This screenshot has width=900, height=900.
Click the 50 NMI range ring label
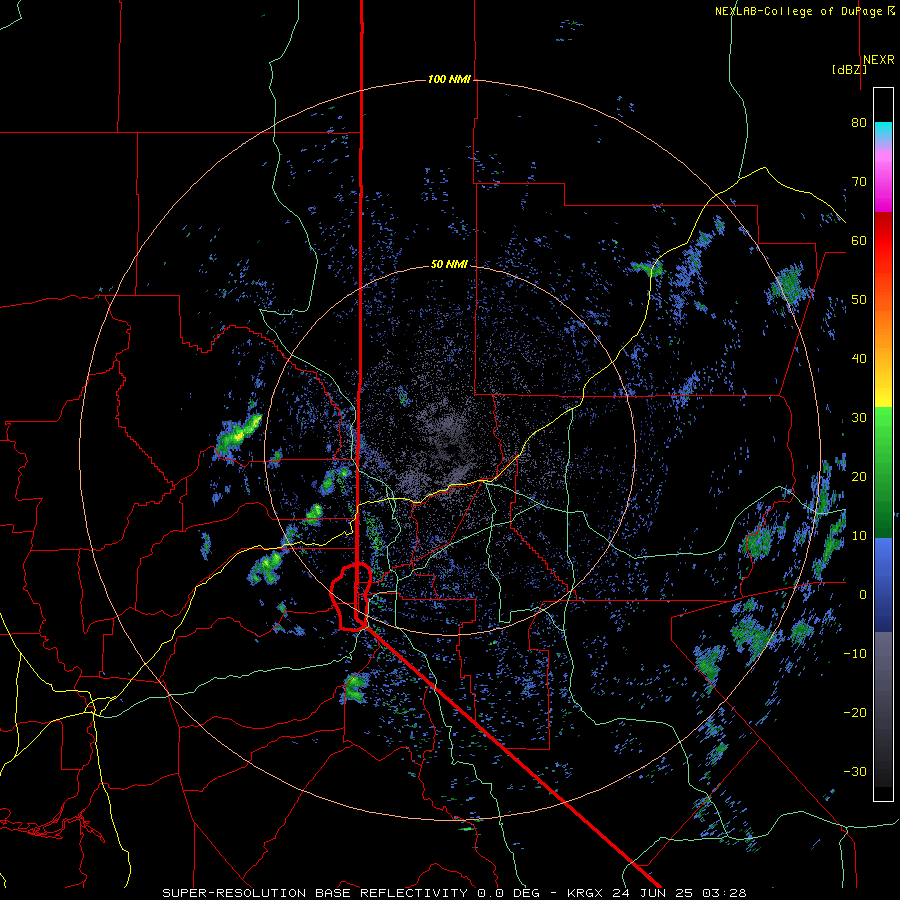pos(449,265)
